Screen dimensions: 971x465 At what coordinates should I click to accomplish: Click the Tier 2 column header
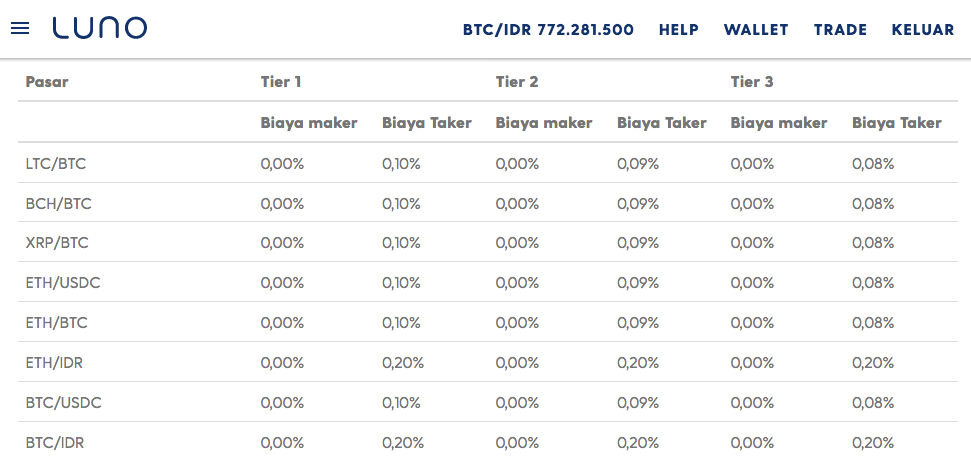click(x=516, y=82)
